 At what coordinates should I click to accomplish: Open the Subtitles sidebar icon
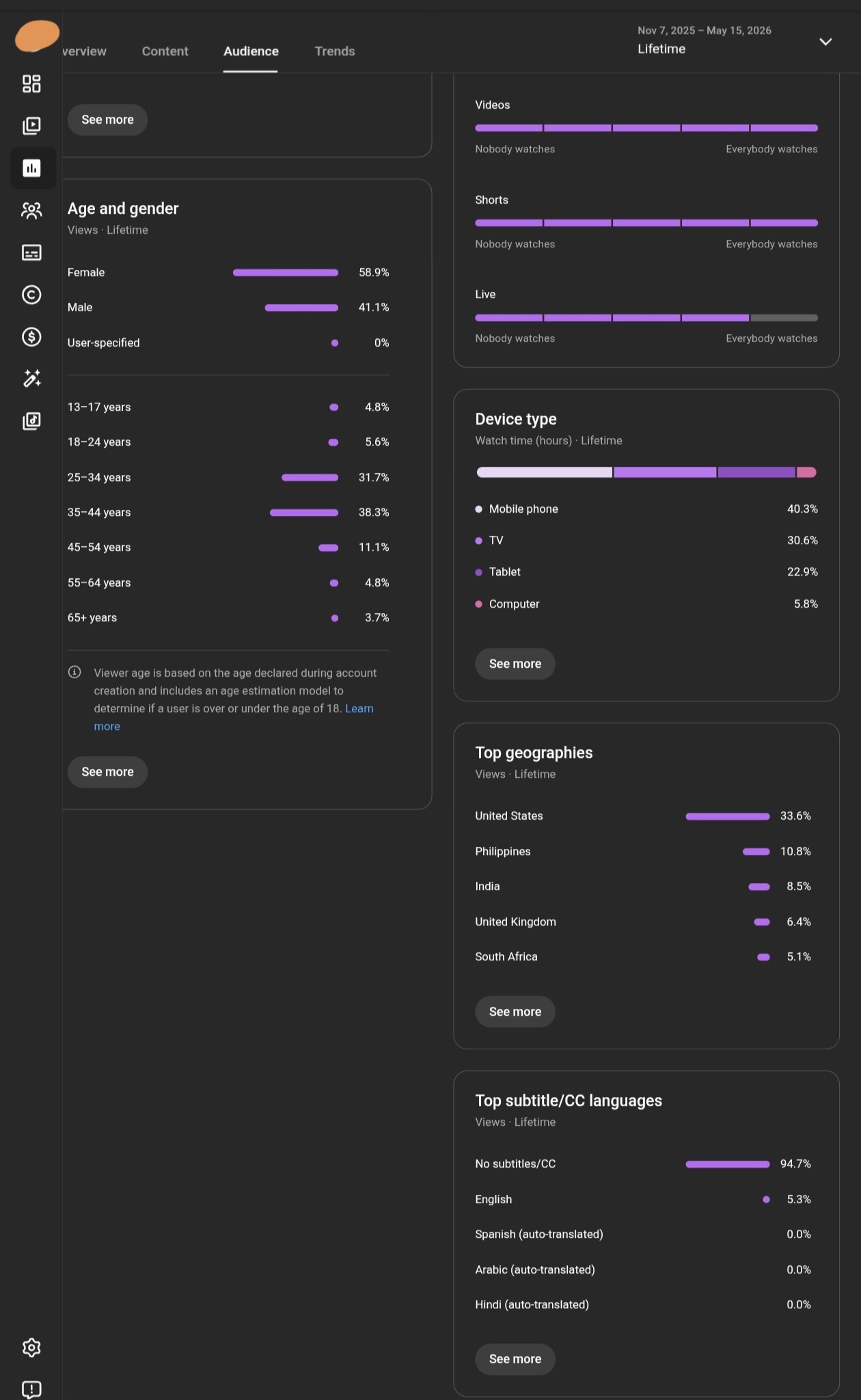pos(31,252)
